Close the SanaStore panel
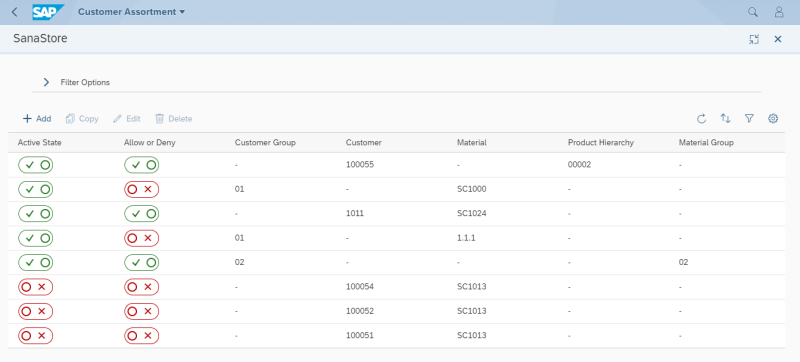The width and height of the screenshot is (800, 362). (778, 39)
